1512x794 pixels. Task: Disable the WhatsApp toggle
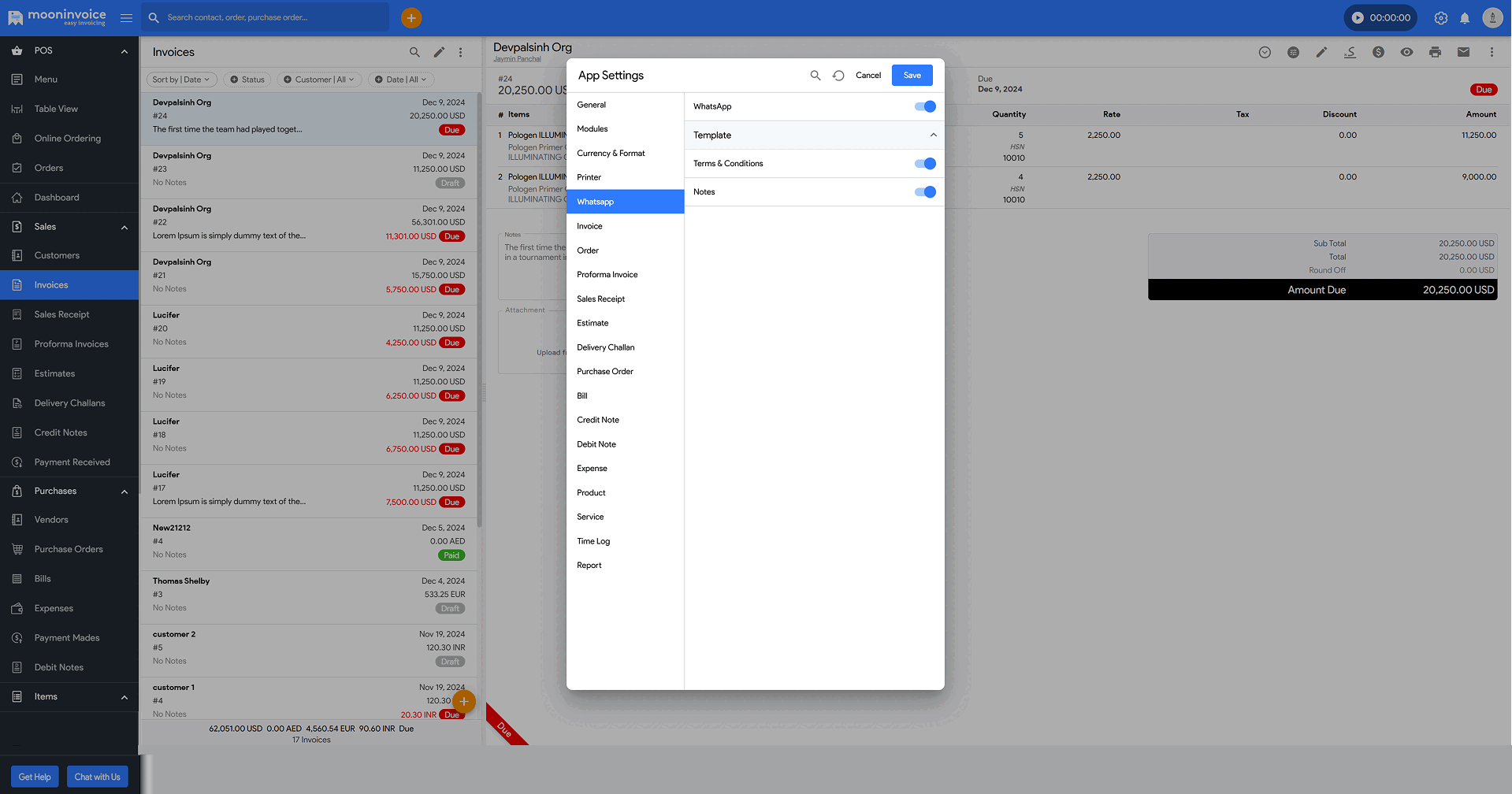[925, 106]
